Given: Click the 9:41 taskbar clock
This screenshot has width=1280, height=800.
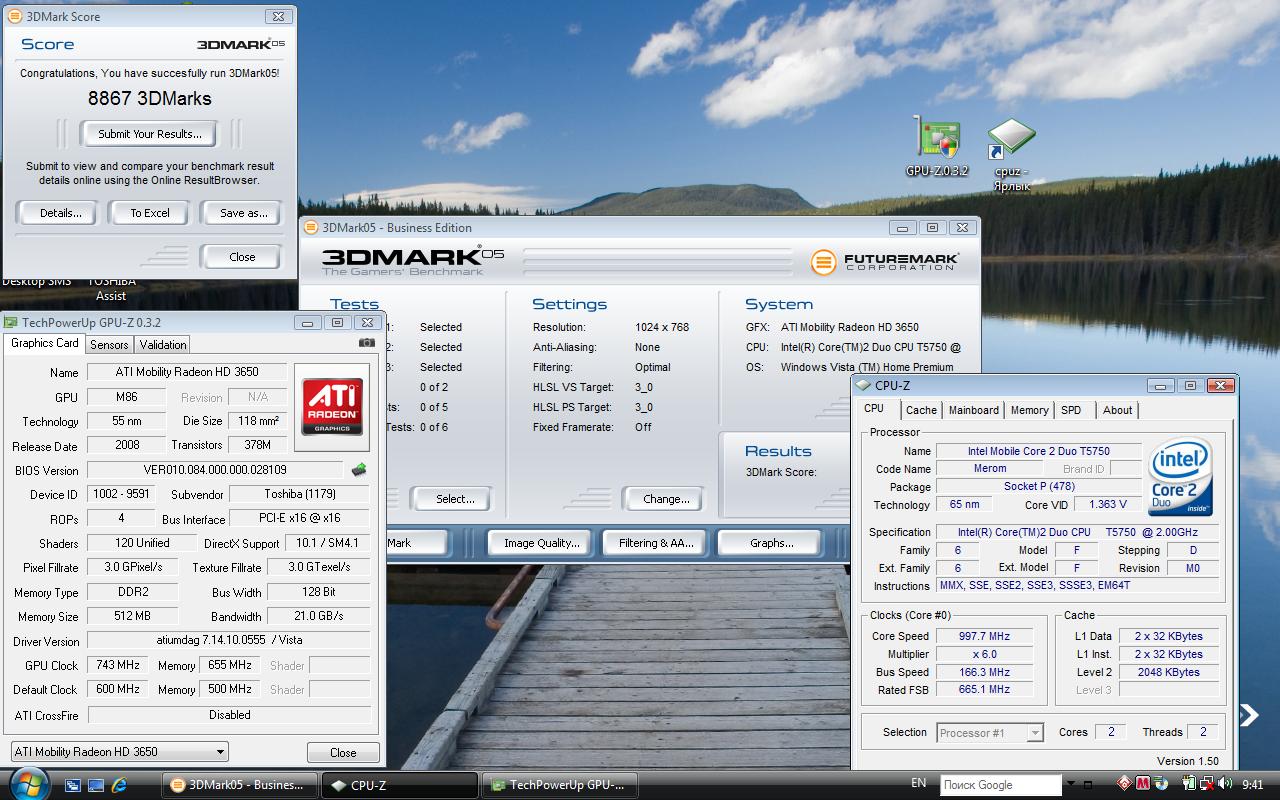Looking at the screenshot, I should tap(1252, 785).
